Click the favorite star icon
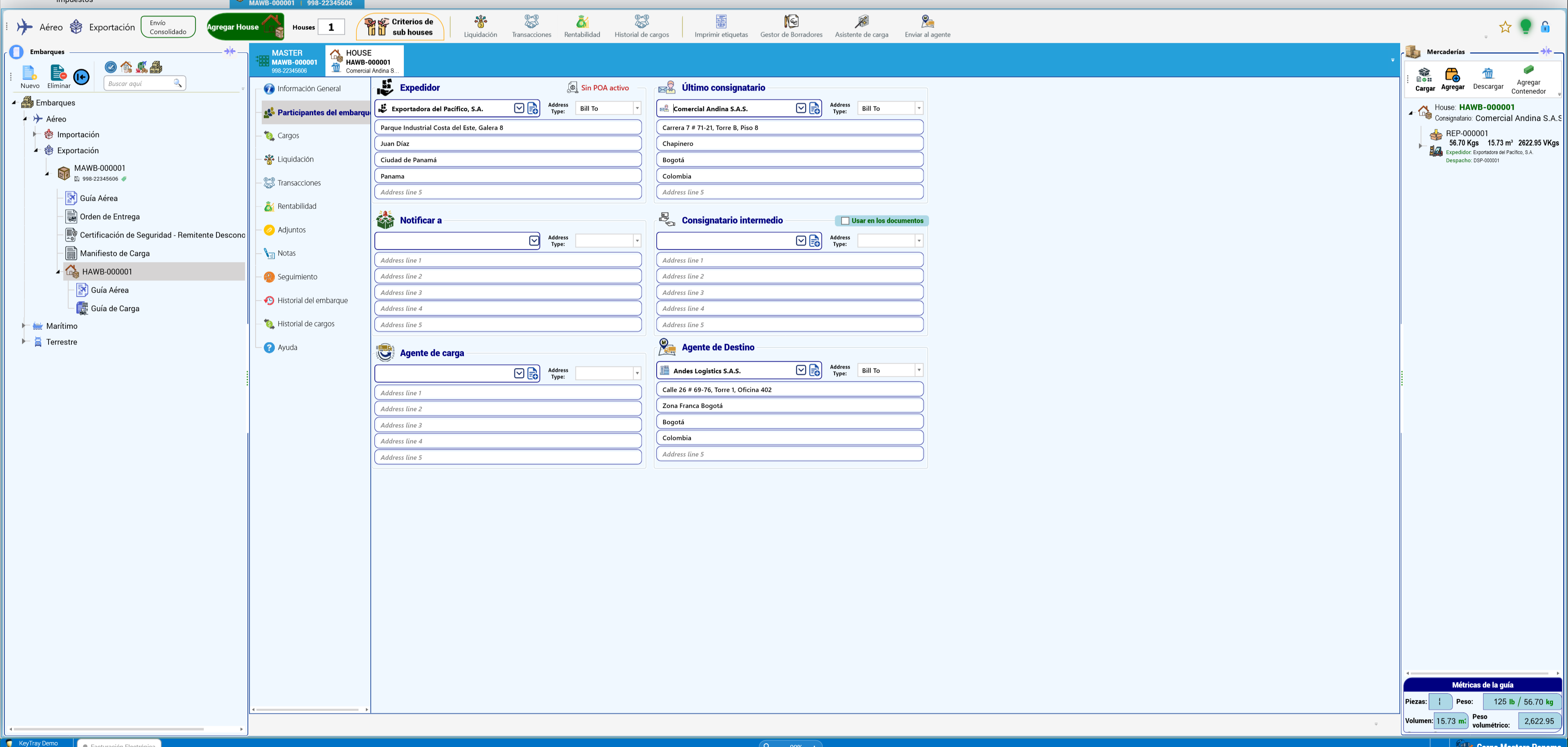1568x747 pixels. pos(1505,27)
